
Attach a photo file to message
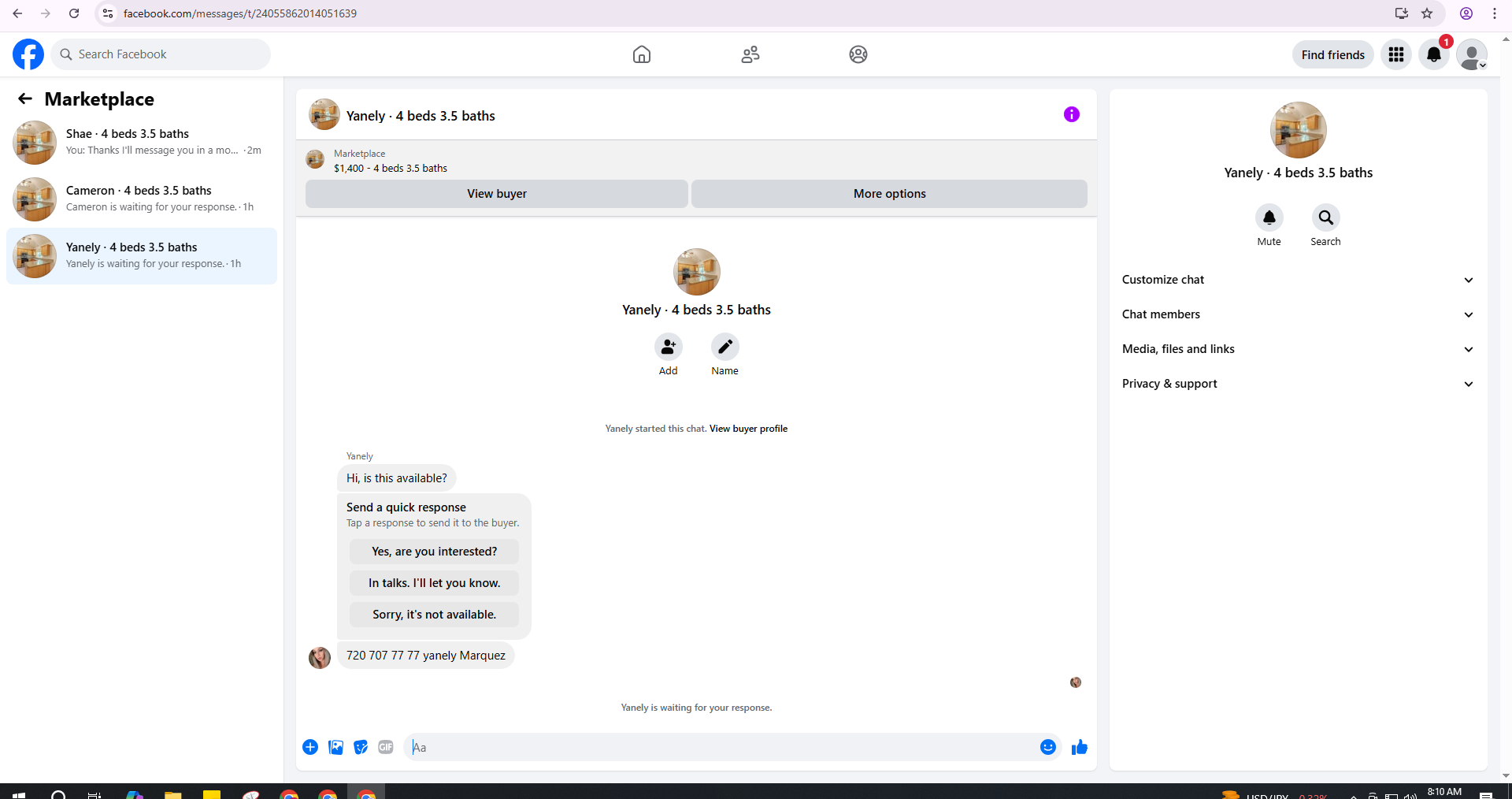(x=335, y=747)
